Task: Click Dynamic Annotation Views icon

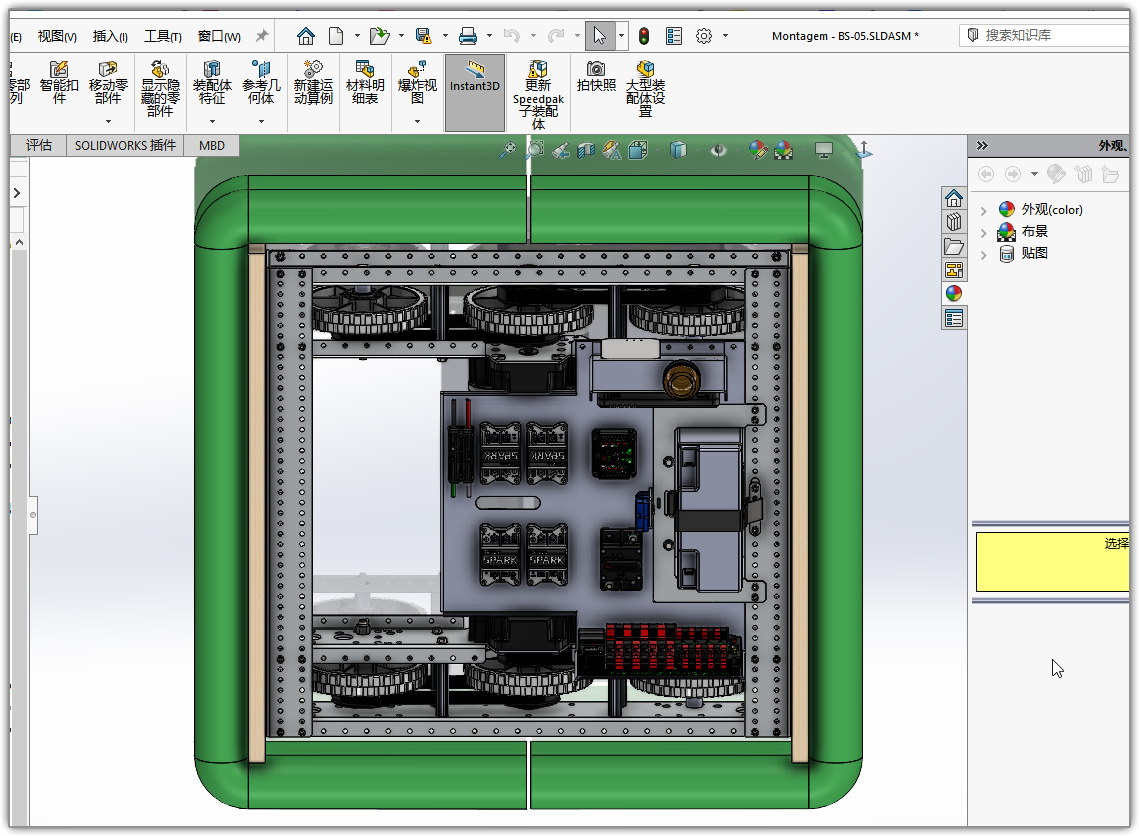Action: 612,150
